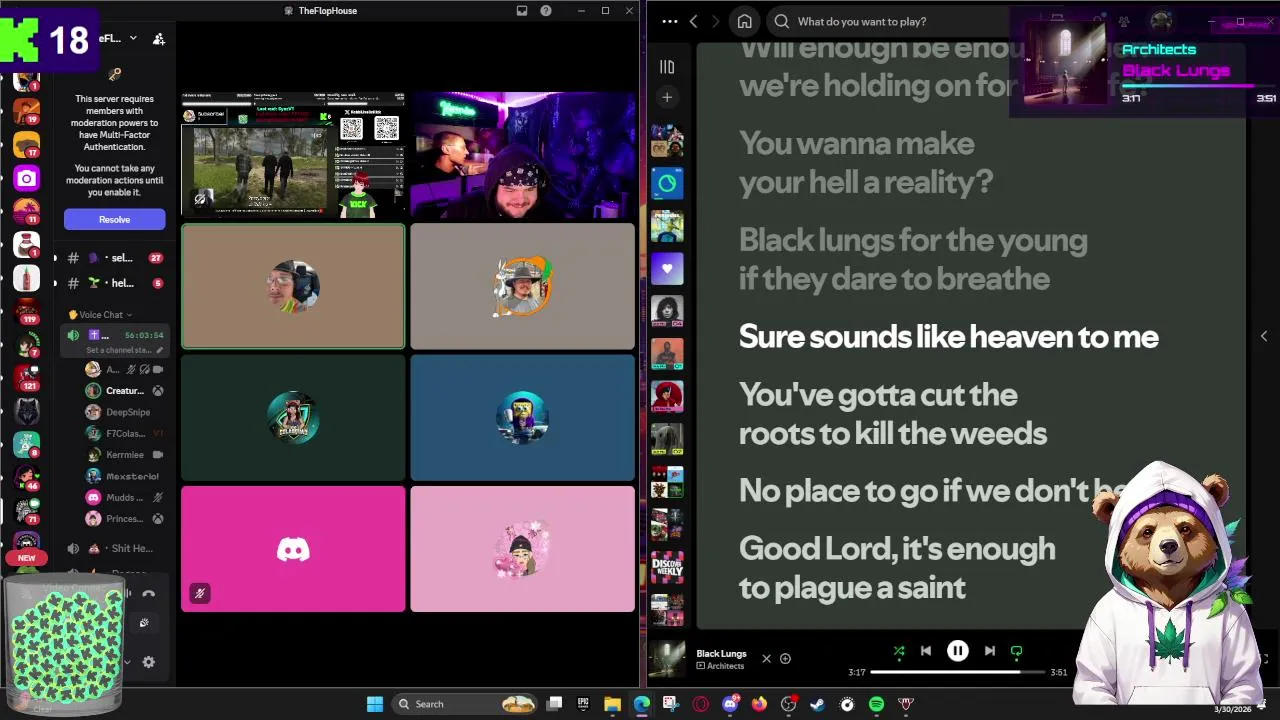Open the 'Shit He...' voice channel

(114, 548)
